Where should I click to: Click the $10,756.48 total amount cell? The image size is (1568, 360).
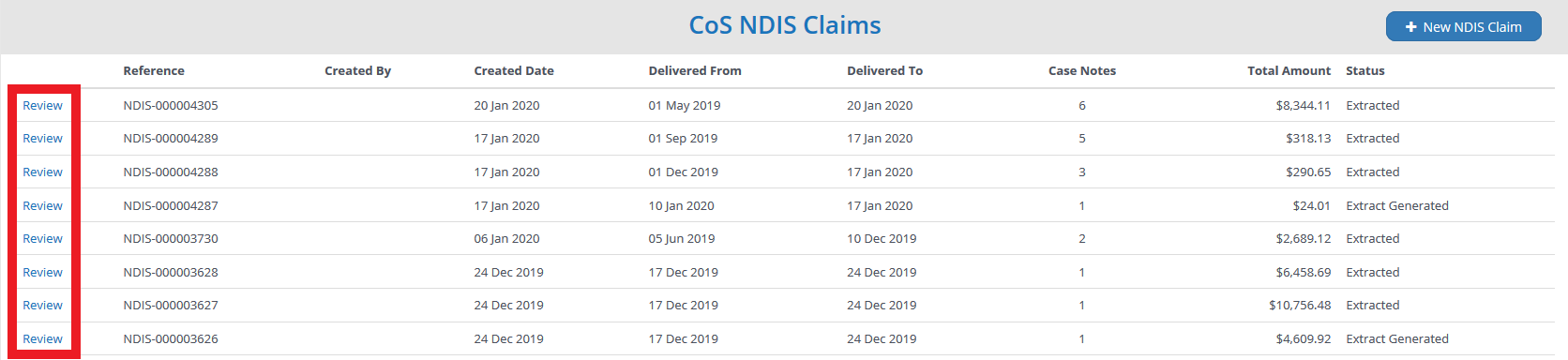[x=1300, y=306]
